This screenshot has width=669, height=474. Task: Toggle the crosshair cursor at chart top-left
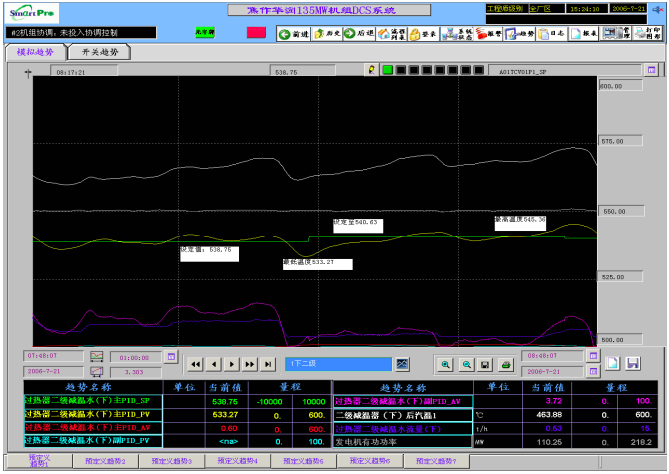tap(29, 72)
